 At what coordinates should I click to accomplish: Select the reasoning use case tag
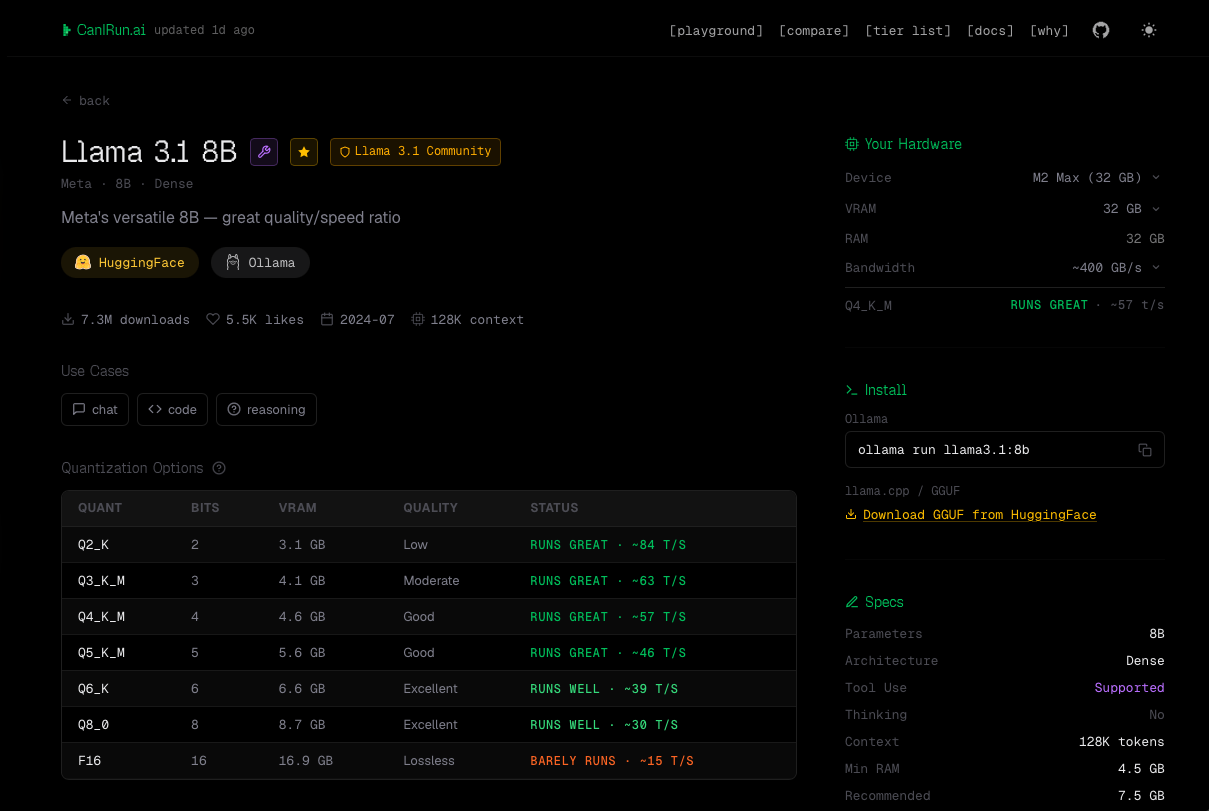coord(266,409)
